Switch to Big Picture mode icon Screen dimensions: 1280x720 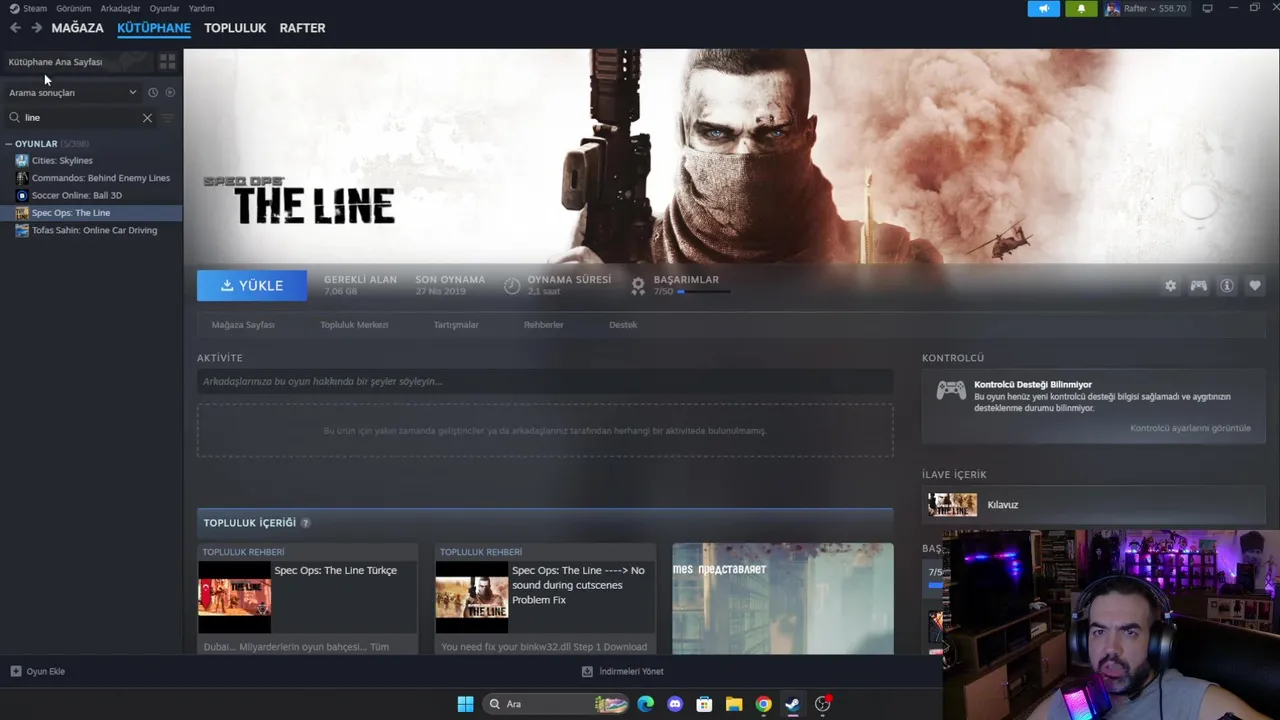pyautogui.click(x=1207, y=8)
